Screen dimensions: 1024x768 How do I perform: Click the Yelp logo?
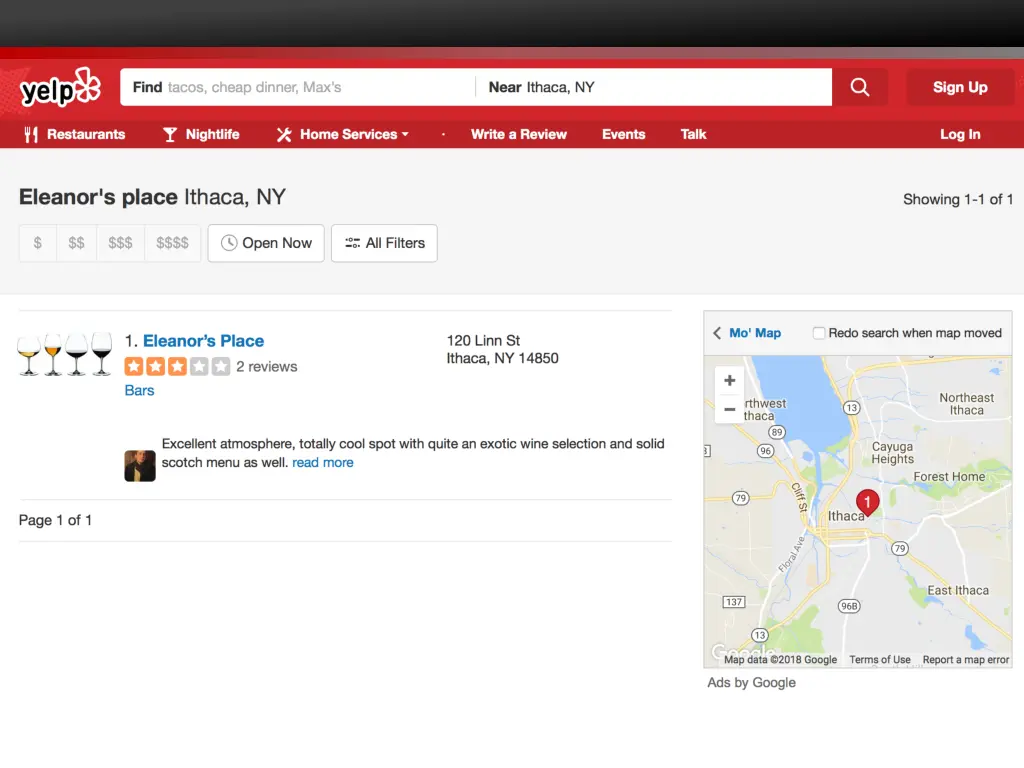coord(60,88)
